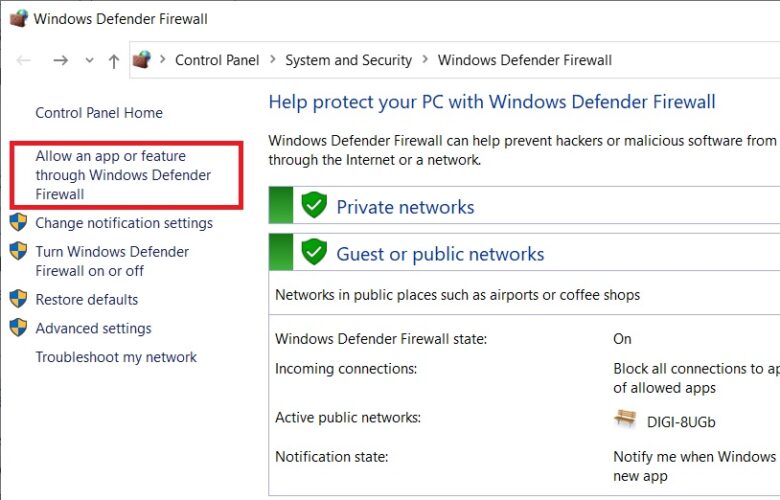The height and width of the screenshot is (500, 780).
Task: Click the firewall icon in address bar
Action: tap(142, 60)
